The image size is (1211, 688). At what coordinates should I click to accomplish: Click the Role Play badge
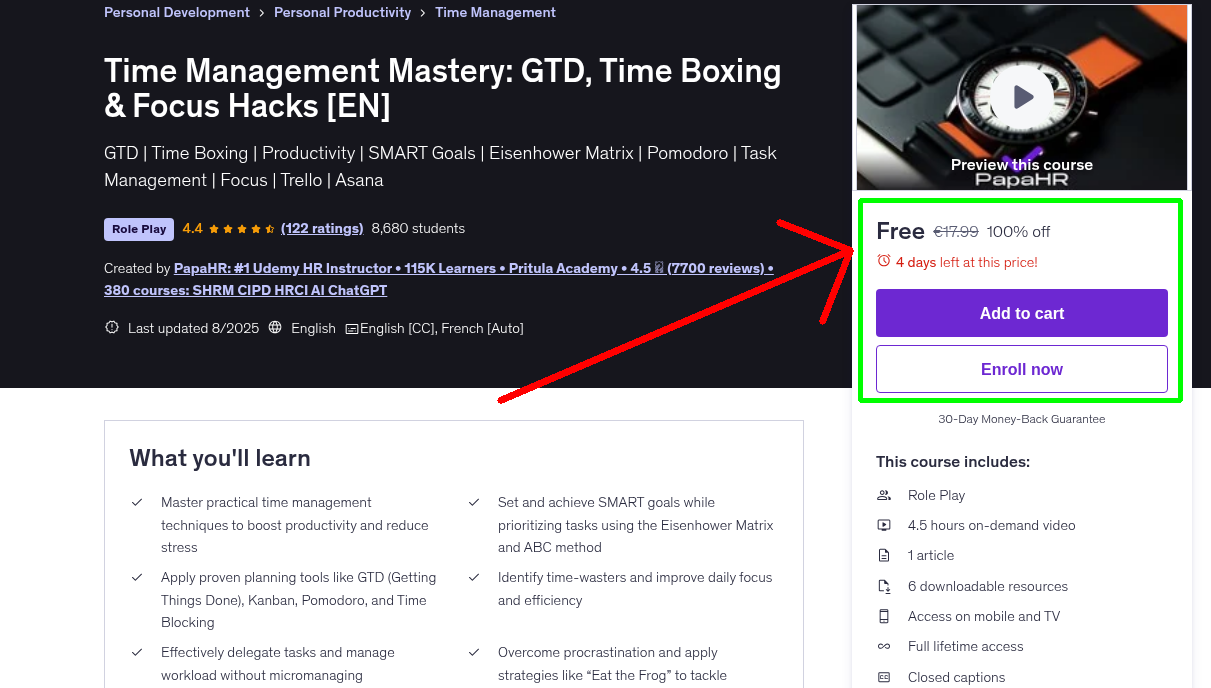[x=139, y=229]
